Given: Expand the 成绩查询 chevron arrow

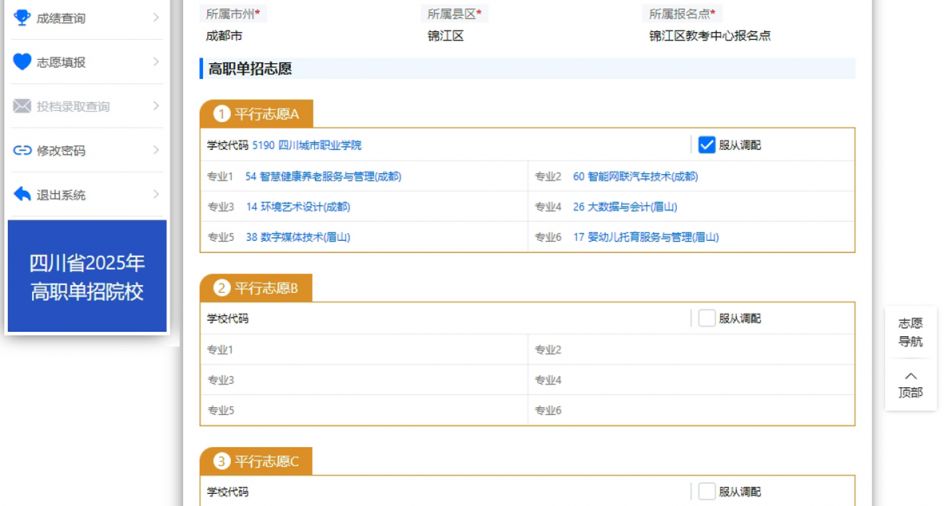Looking at the screenshot, I should (156, 17).
